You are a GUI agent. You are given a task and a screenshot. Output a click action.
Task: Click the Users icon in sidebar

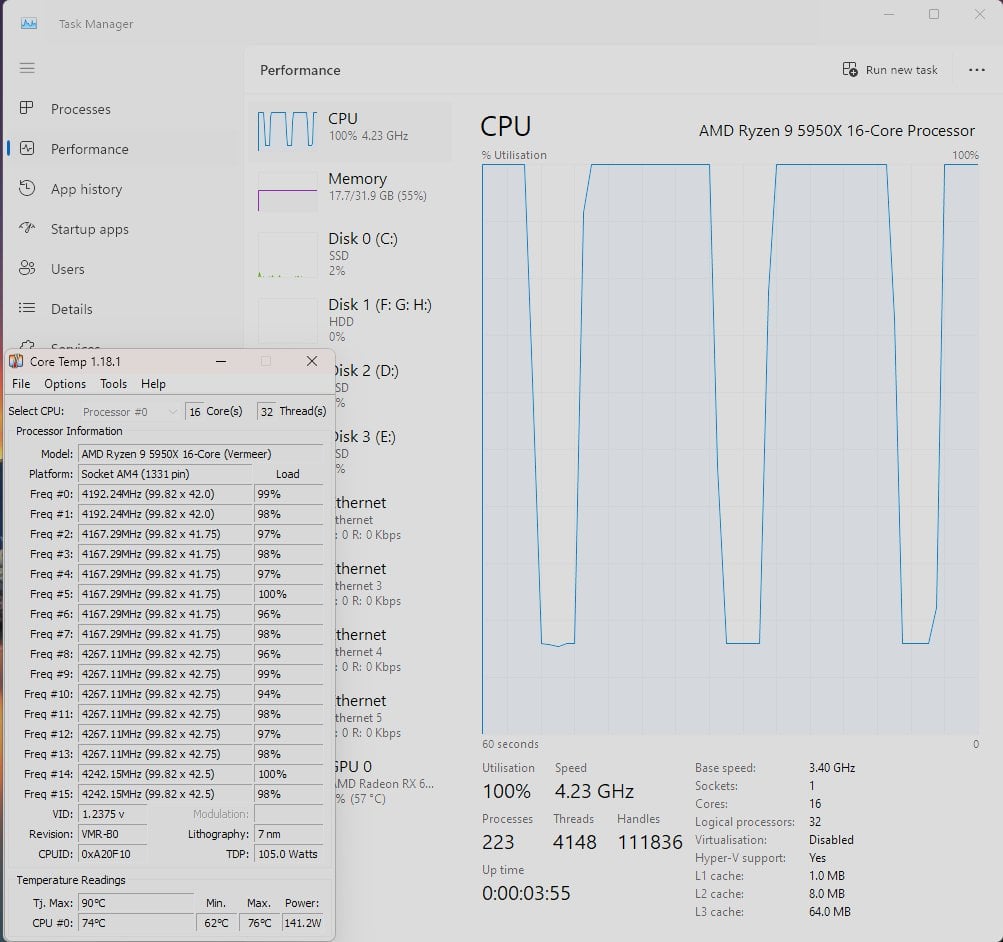tap(27, 268)
